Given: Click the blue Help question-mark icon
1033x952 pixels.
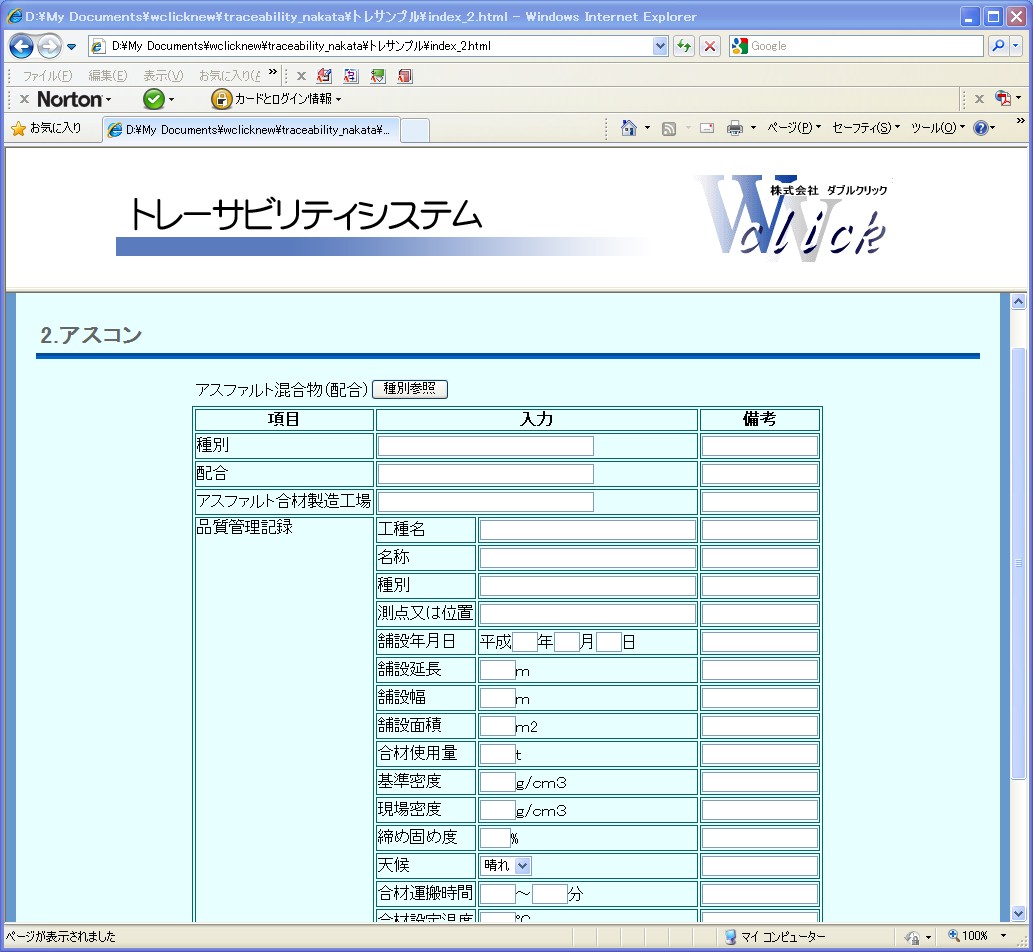Looking at the screenshot, I should (x=980, y=128).
